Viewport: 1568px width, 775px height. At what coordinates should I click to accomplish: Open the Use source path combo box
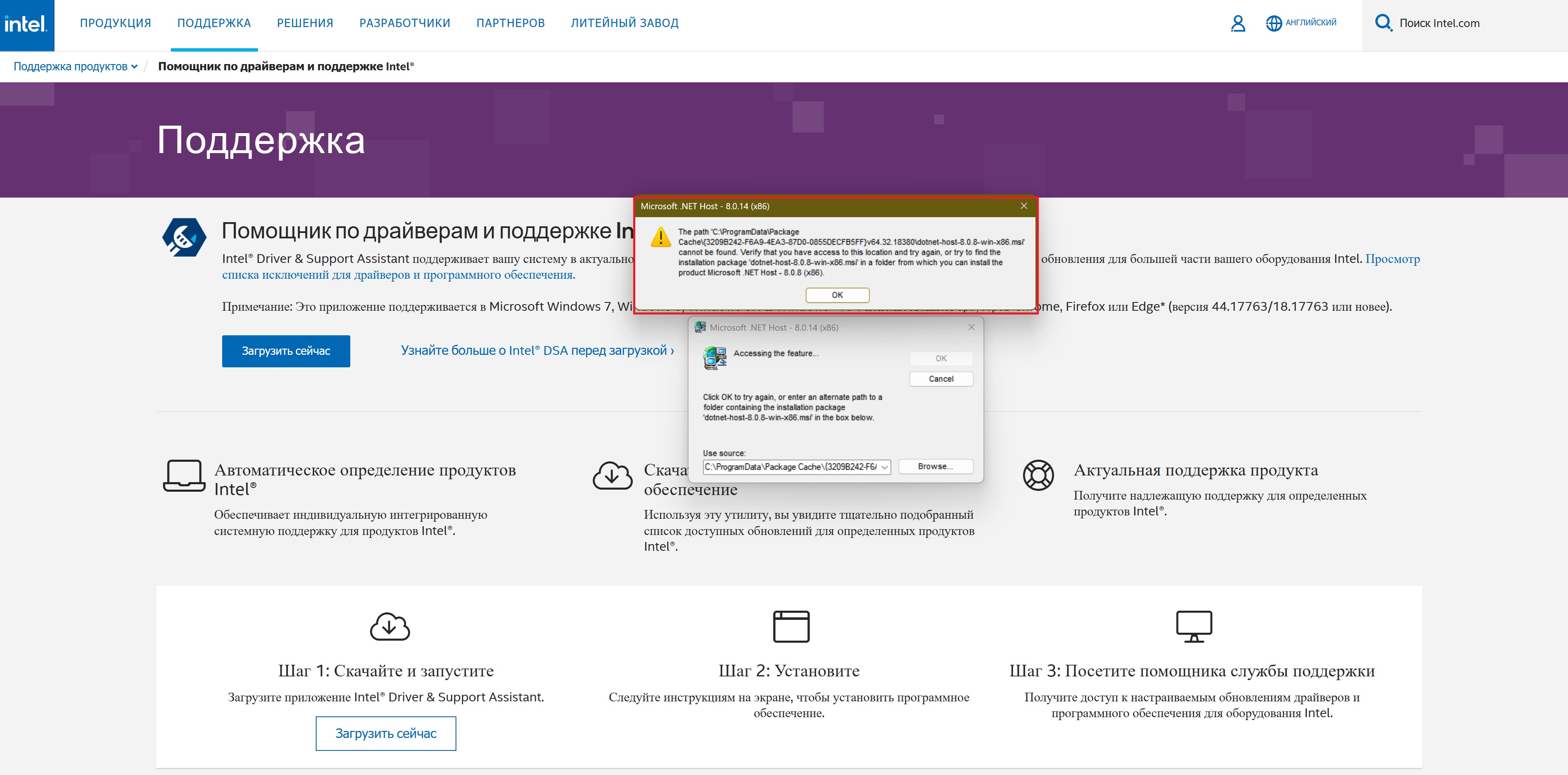[x=884, y=467]
